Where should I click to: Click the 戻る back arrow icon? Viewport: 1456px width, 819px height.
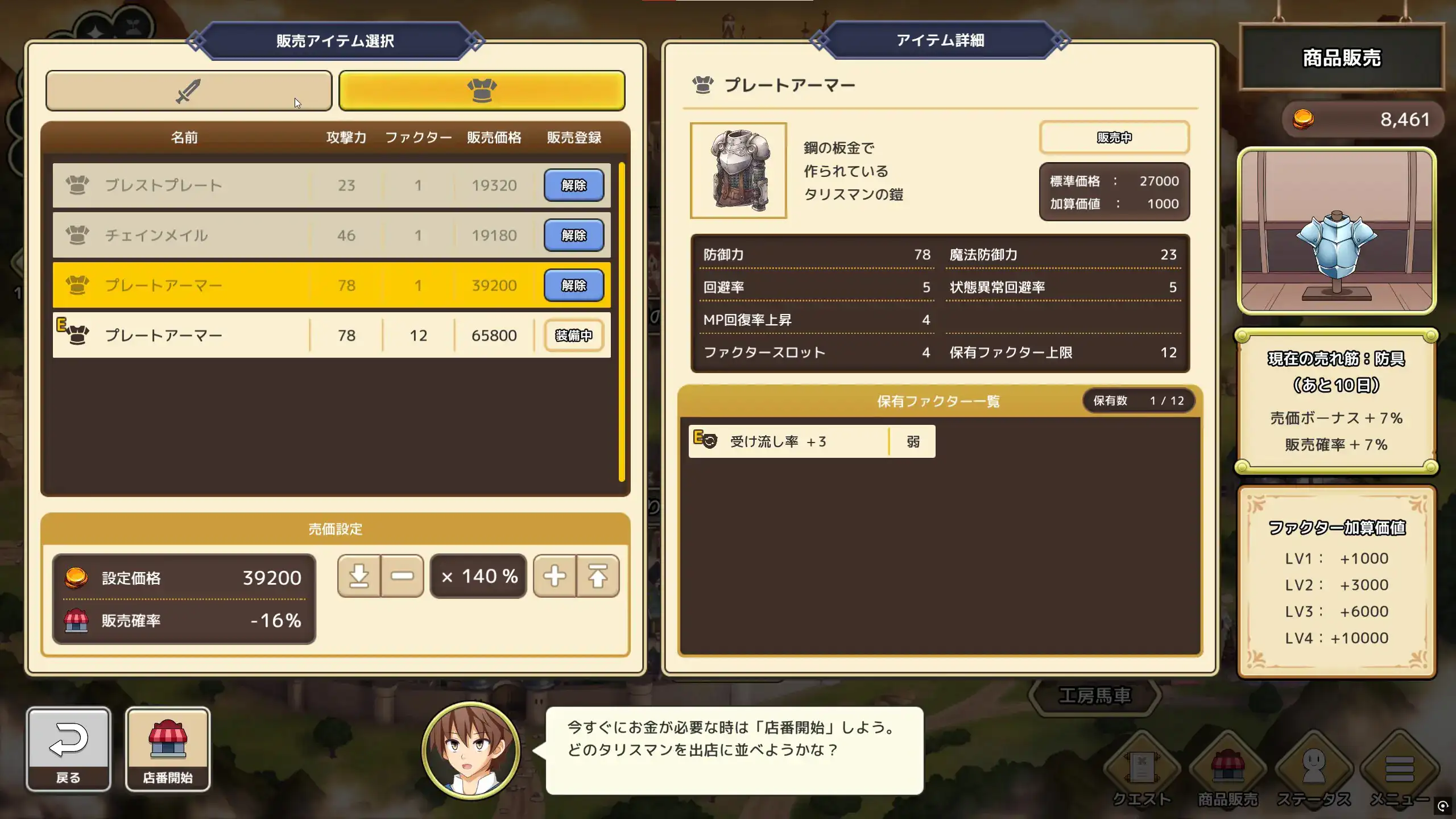click(68, 748)
